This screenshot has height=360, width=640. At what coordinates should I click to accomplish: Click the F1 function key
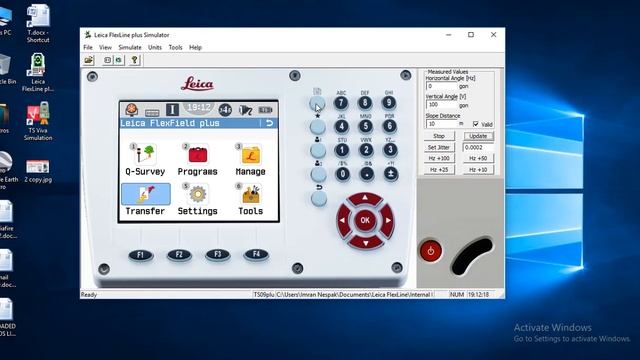coord(141,255)
